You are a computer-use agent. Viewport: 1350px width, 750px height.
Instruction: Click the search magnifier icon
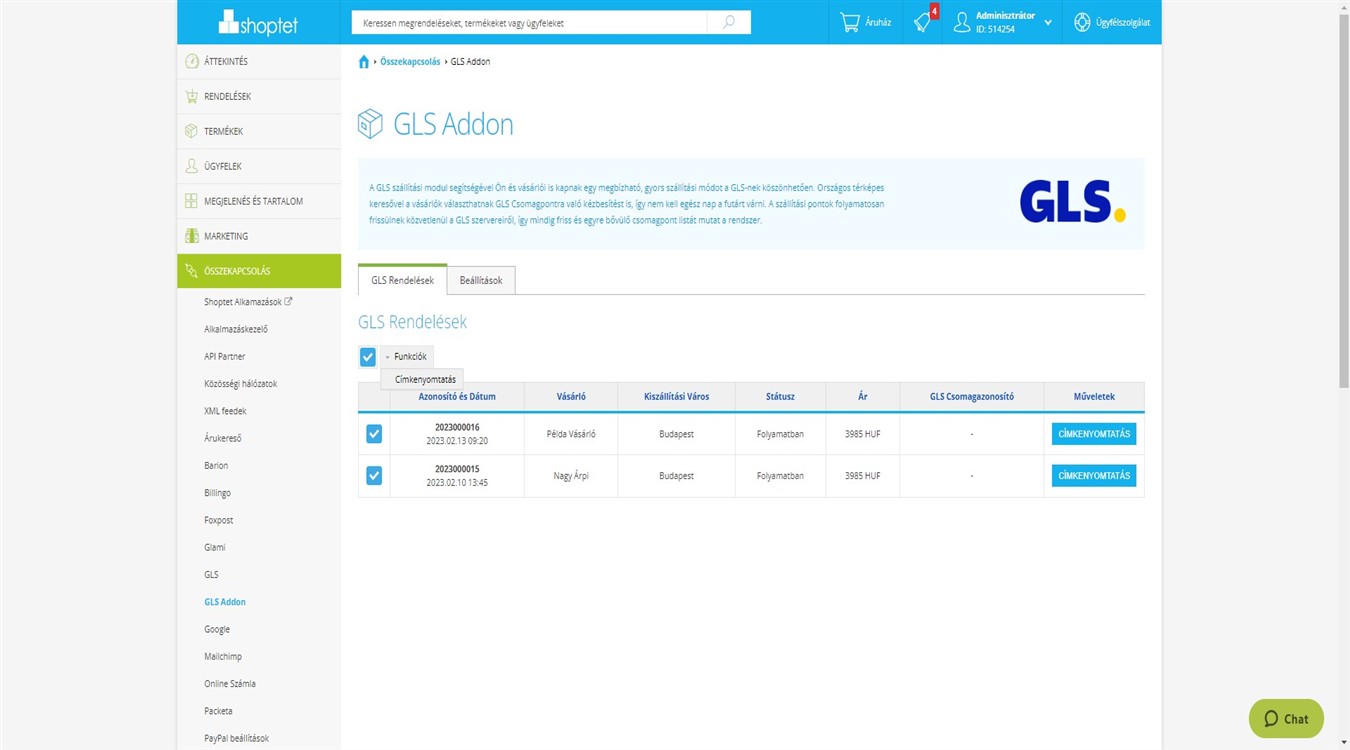(729, 22)
